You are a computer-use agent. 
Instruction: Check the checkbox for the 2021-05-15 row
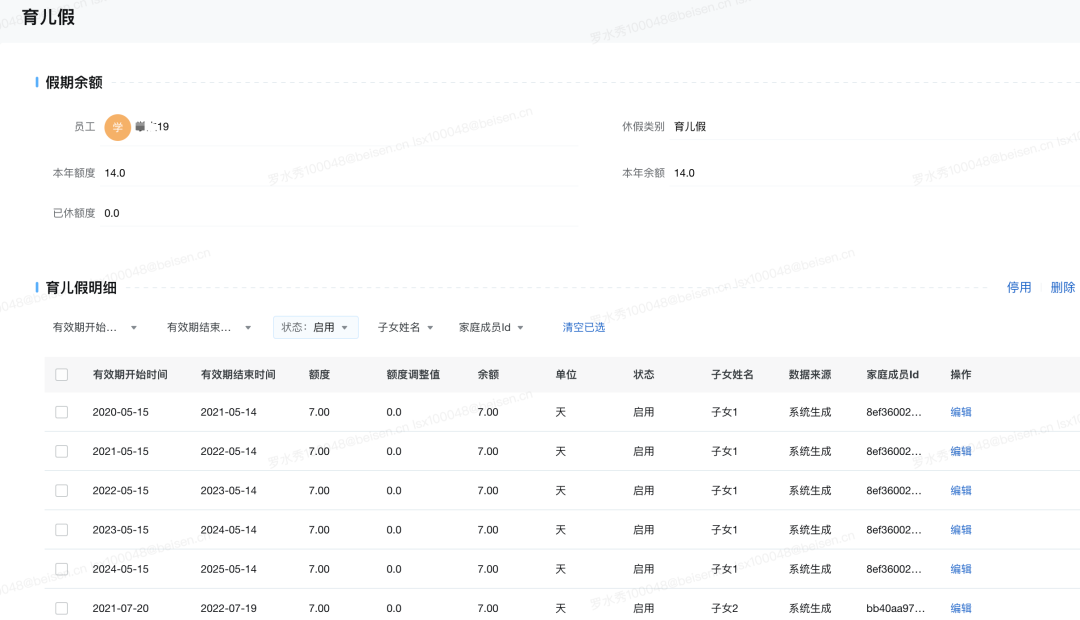pos(61,451)
